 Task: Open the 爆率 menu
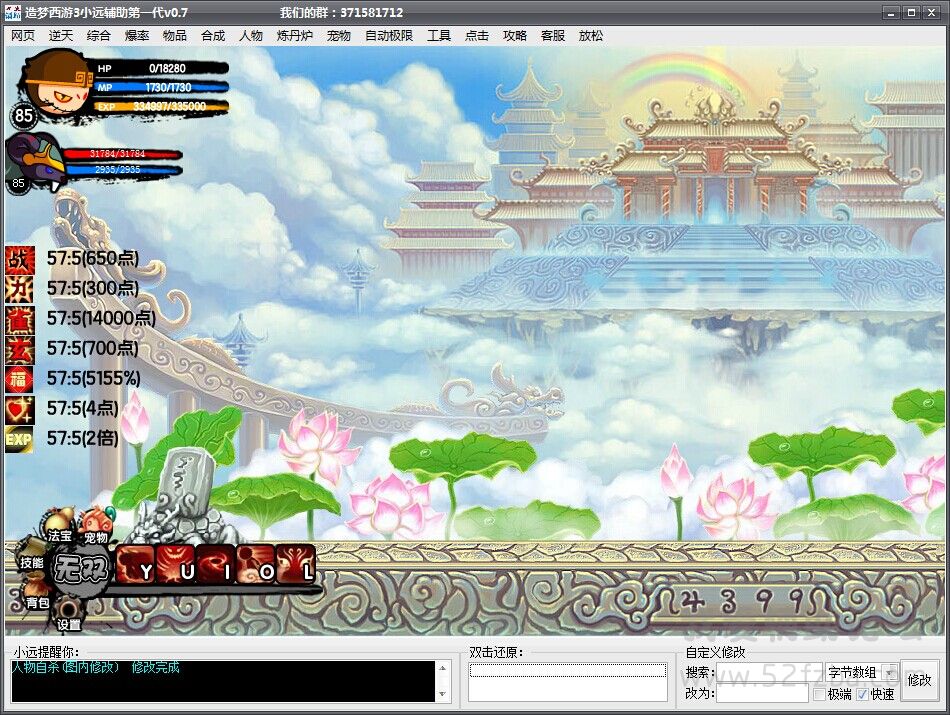(137, 35)
